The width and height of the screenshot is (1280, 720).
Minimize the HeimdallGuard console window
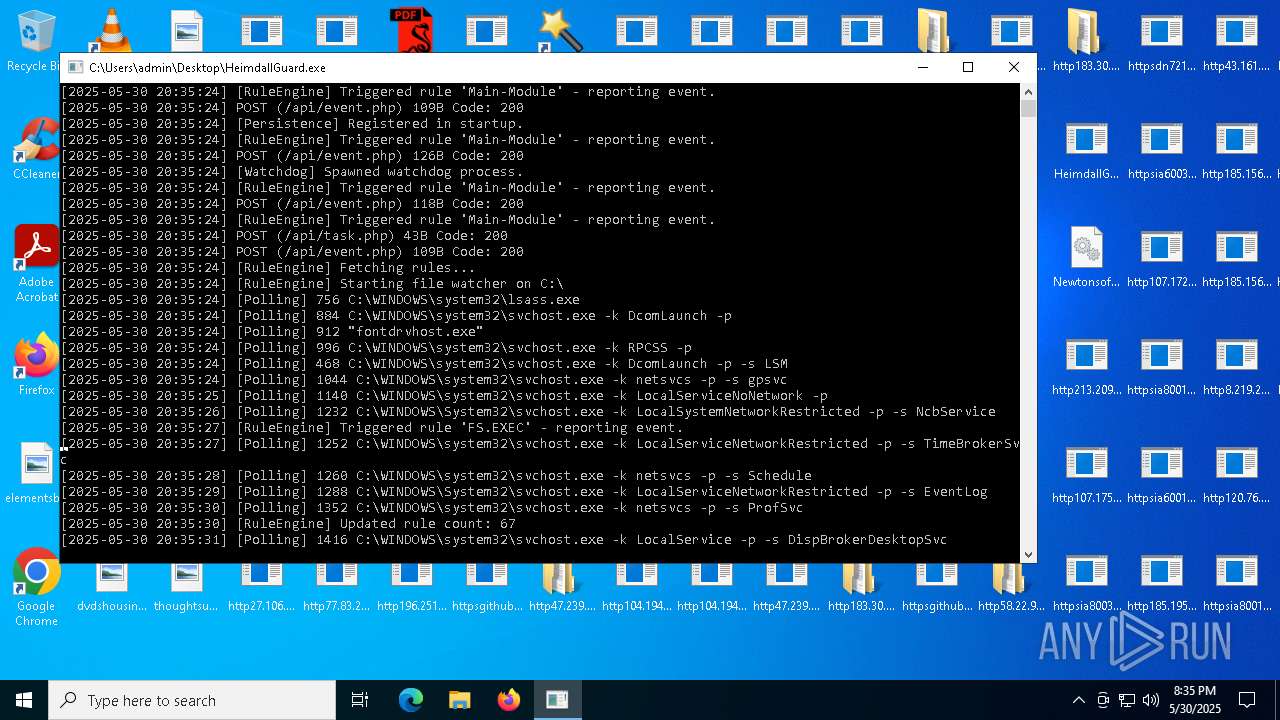coord(923,67)
